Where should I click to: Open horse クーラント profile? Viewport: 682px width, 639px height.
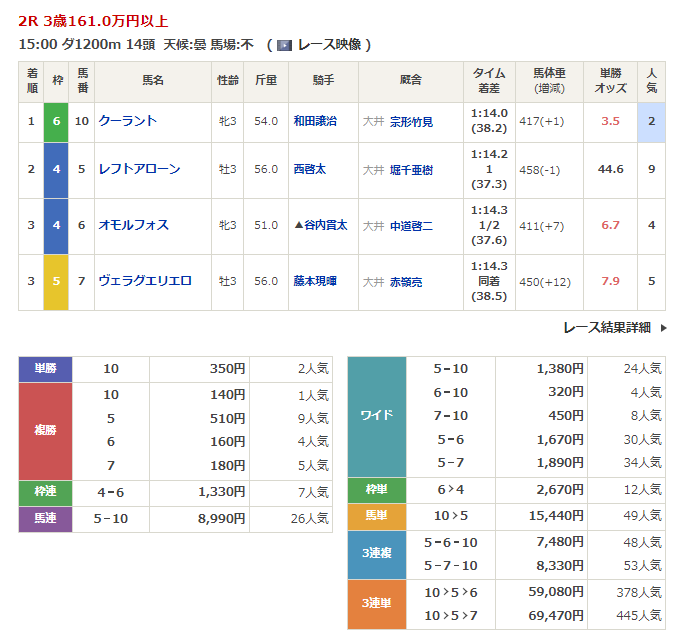128,121
